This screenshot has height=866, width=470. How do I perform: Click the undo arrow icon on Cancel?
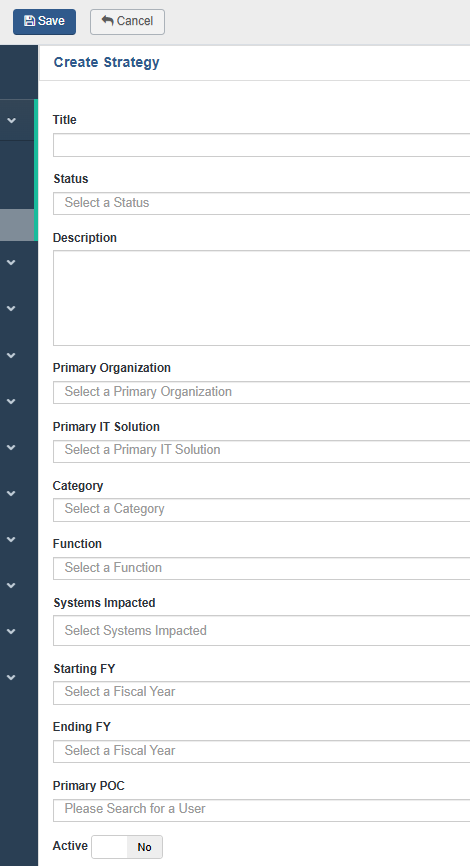pos(108,20)
